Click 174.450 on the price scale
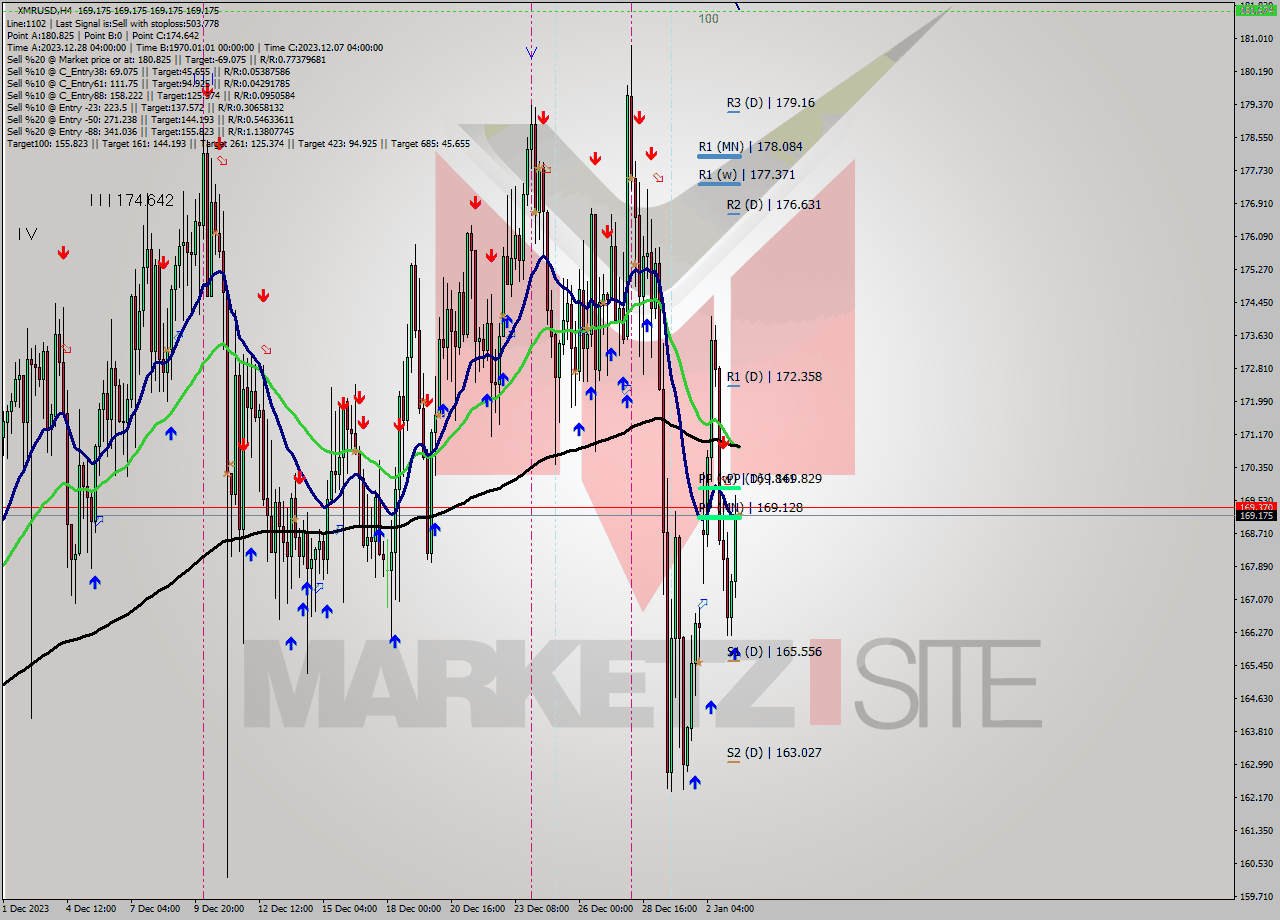This screenshot has height=920, width=1280. (1255, 302)
